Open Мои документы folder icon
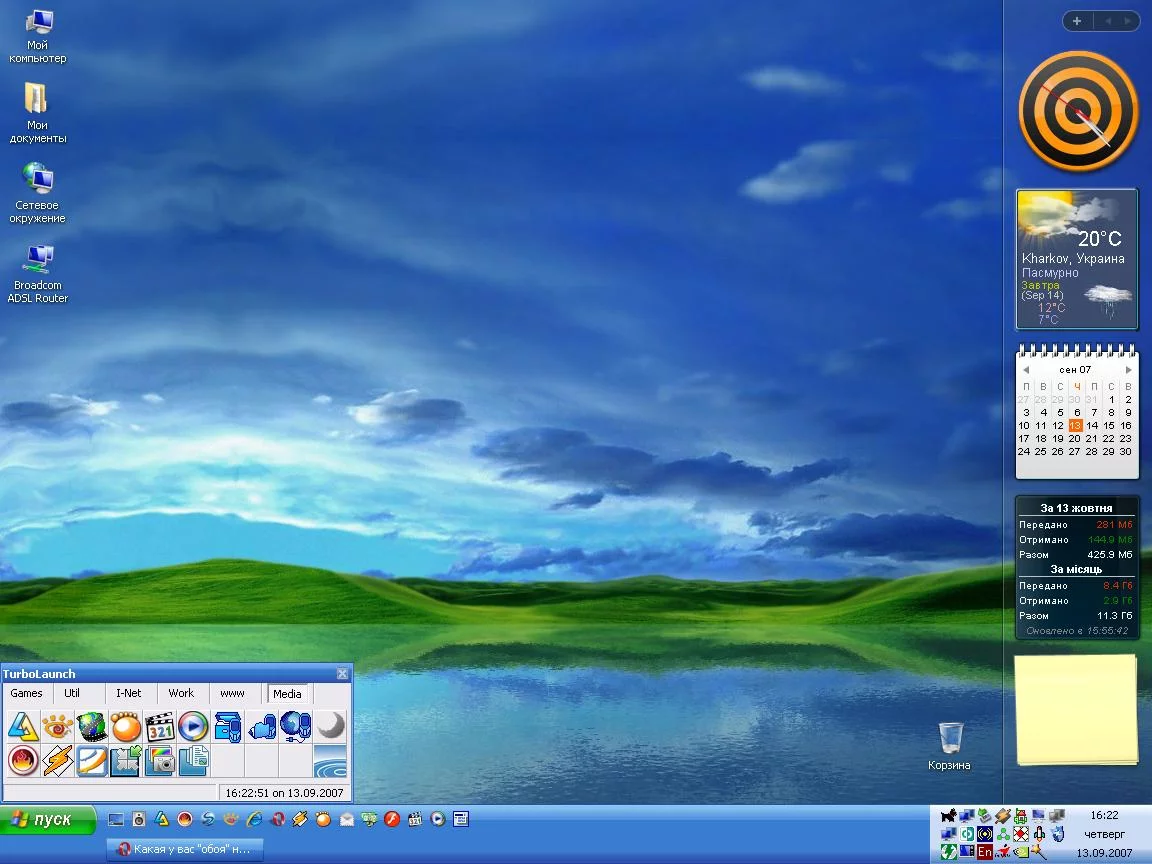 pos(37,112)
